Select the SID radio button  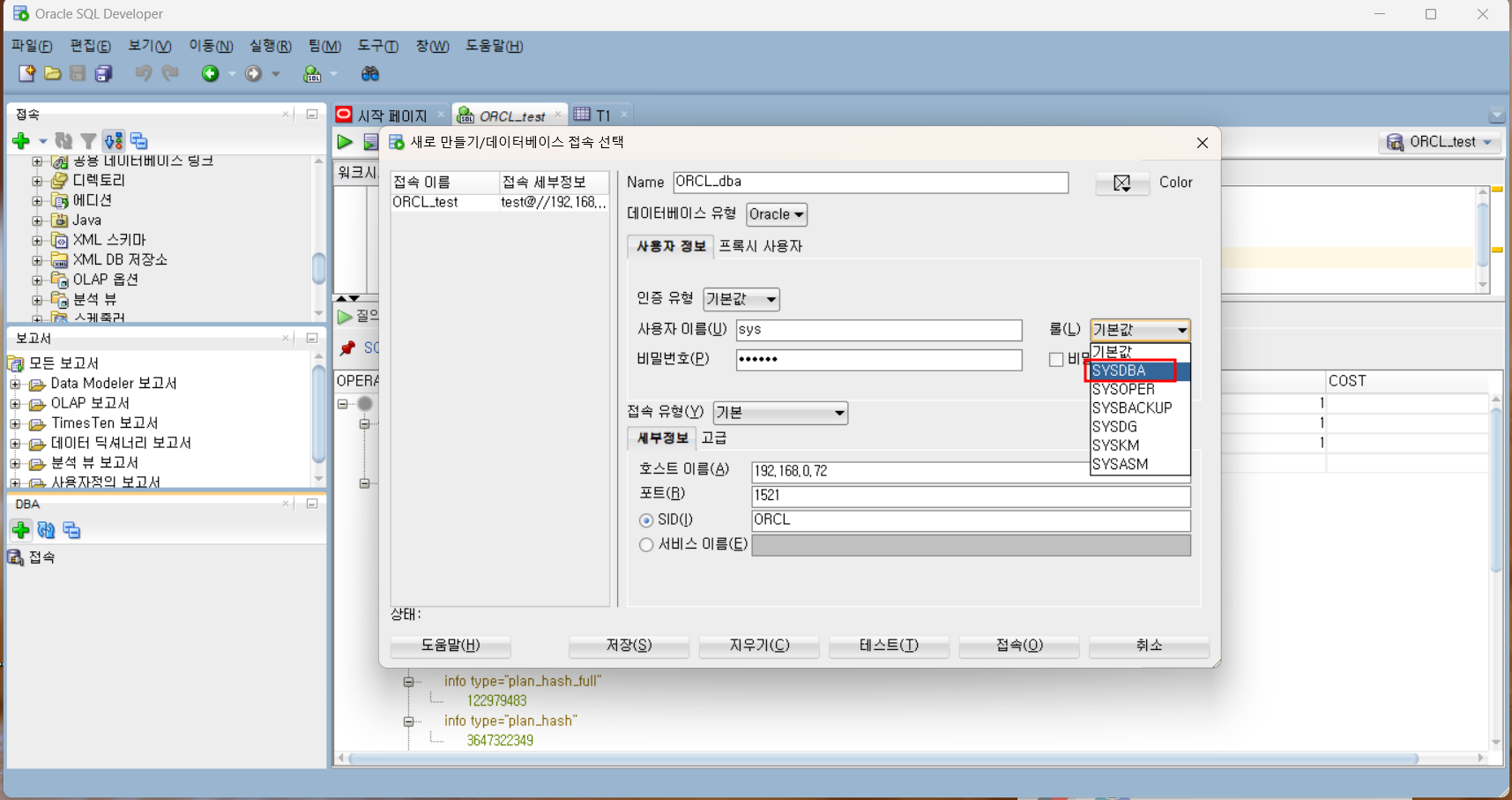(x=646, y=520)
